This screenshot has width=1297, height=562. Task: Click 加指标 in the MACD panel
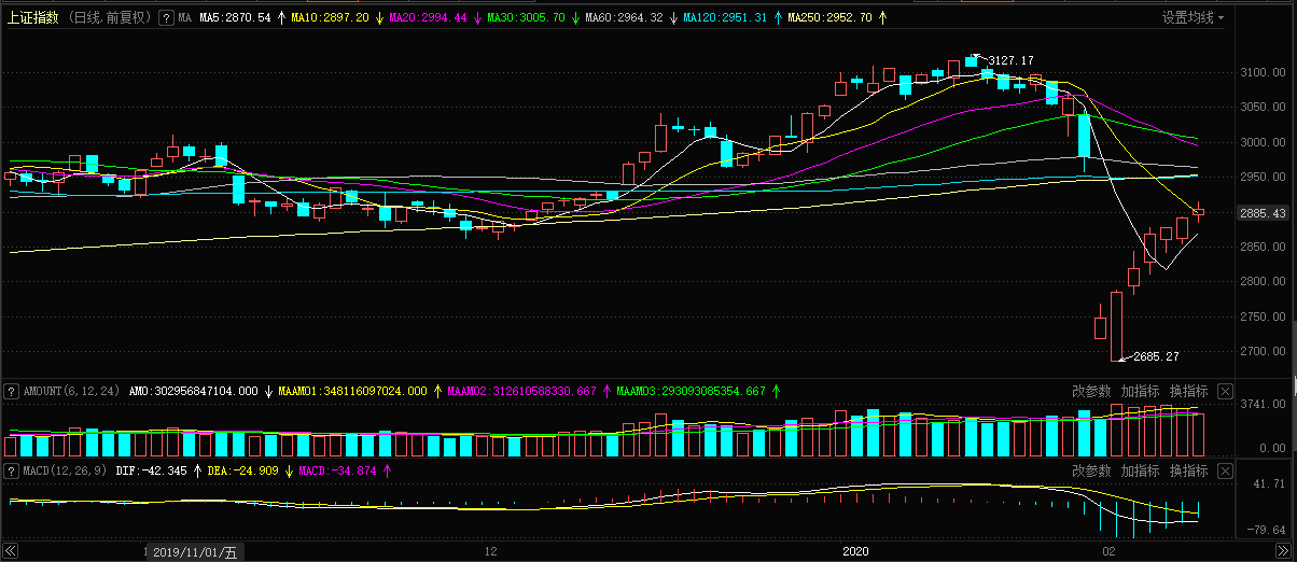[1140, 470]
